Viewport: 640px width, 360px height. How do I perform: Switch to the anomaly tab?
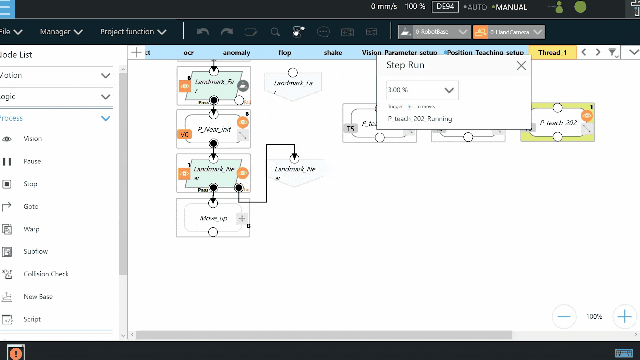click(x=236, y=53)
